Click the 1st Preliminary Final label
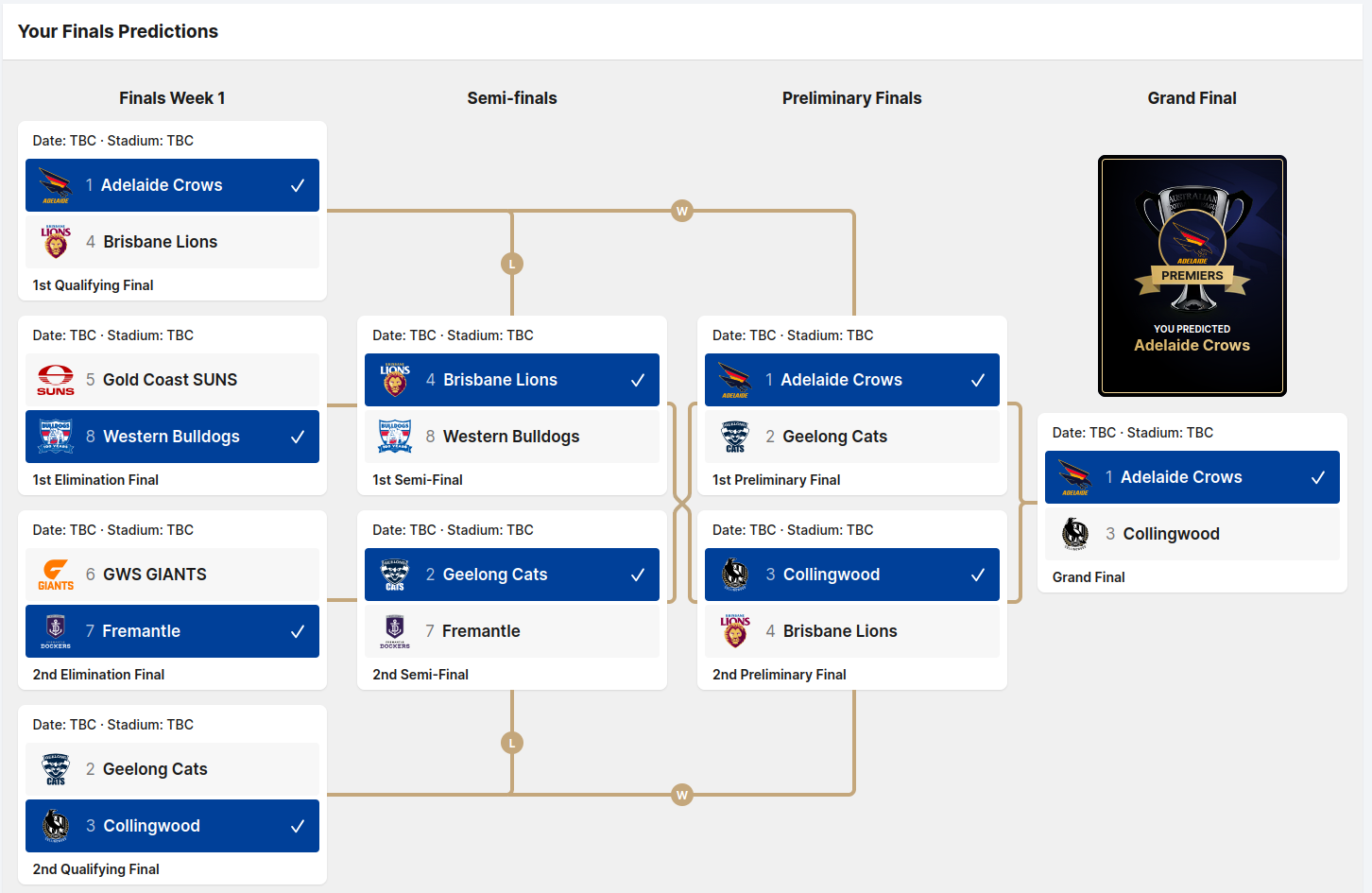The height and width of the screenshot is (893, 1372). [777, 480]
